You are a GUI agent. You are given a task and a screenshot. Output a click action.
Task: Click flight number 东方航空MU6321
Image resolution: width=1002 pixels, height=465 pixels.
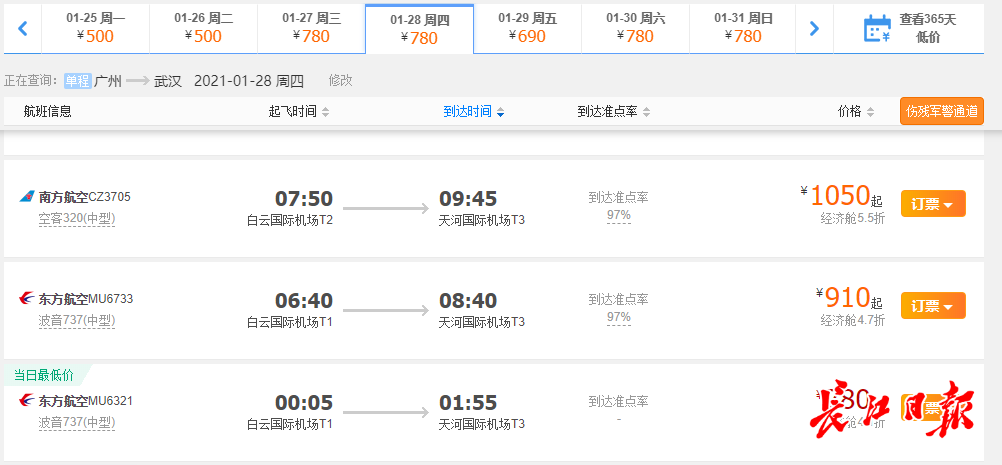tap(86, 401)
